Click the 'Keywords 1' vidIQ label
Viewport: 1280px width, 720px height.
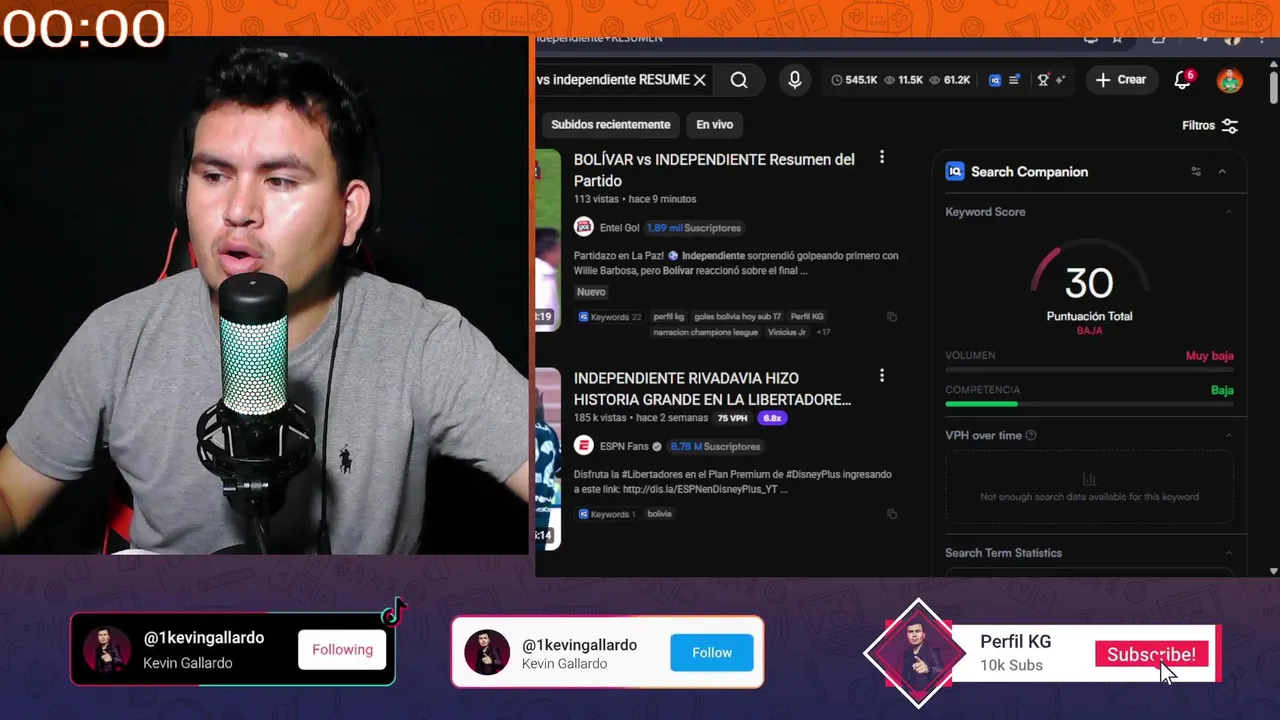607,514
